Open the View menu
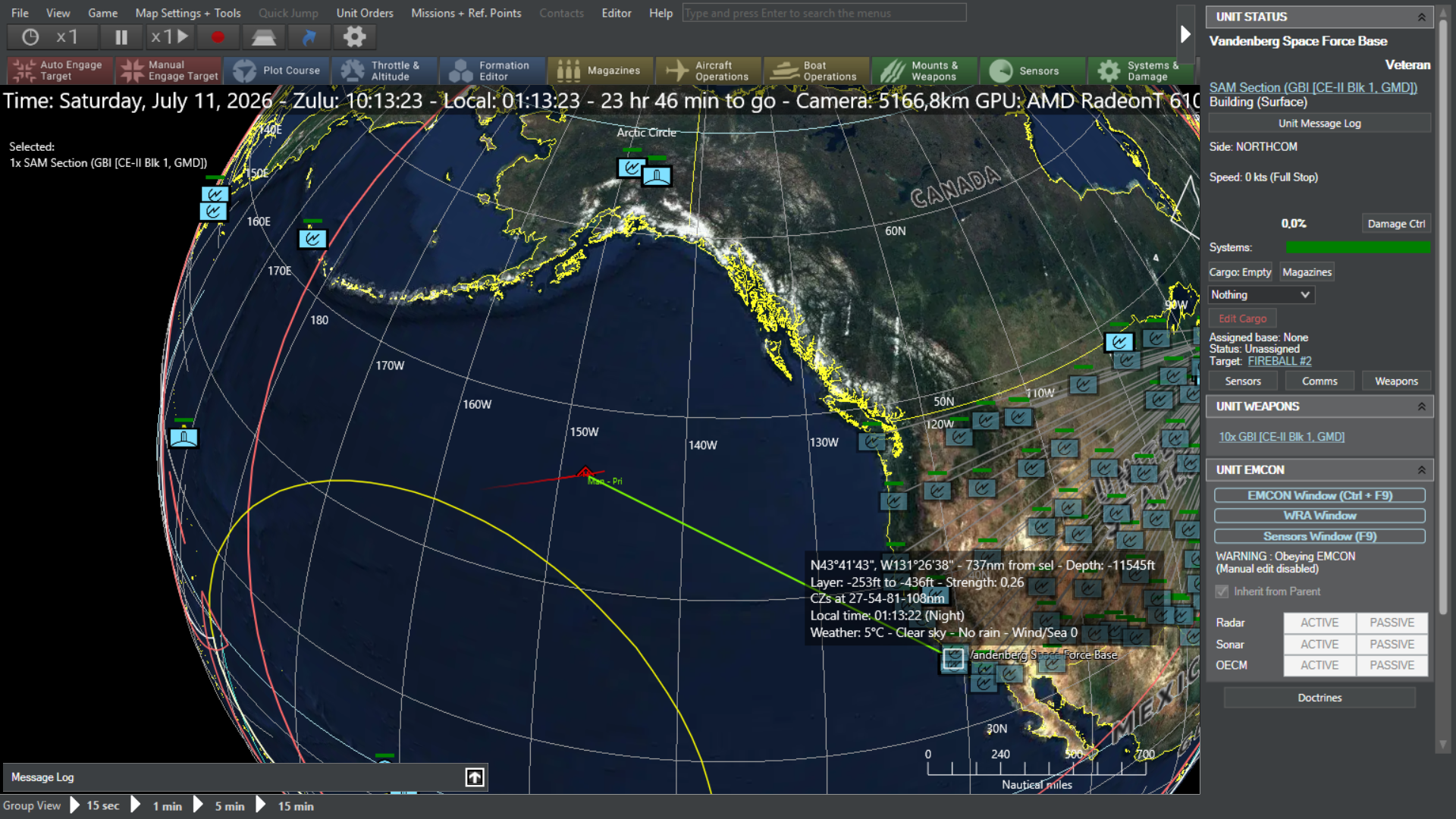Screen dimensions: 1456x819 (58, 13)
